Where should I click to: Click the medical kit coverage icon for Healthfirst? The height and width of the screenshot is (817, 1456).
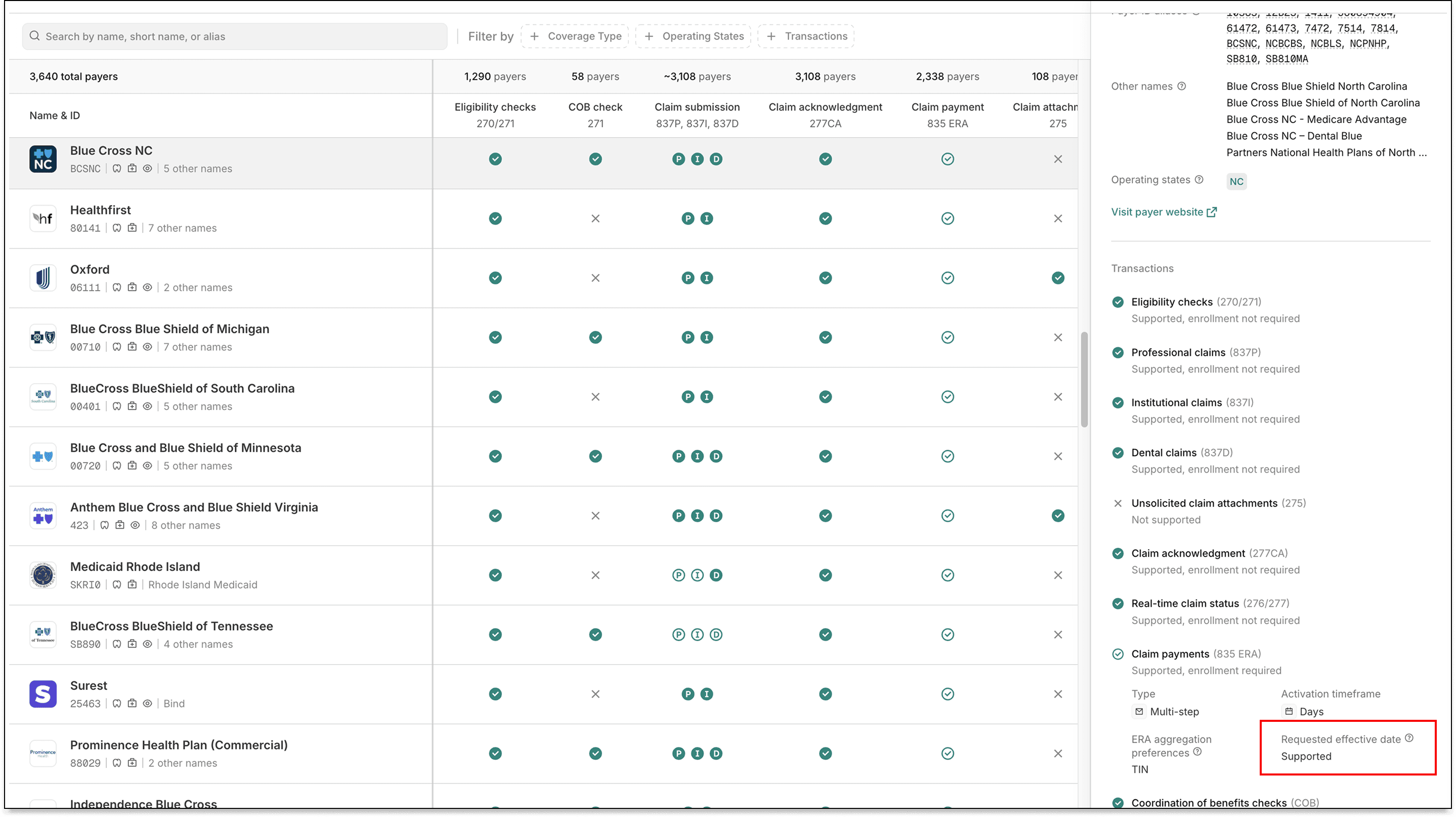(133, 228)
